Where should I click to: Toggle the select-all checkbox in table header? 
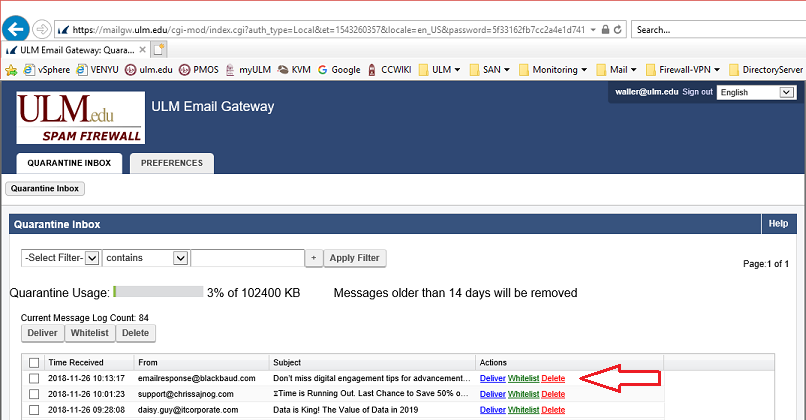[34, 363]
